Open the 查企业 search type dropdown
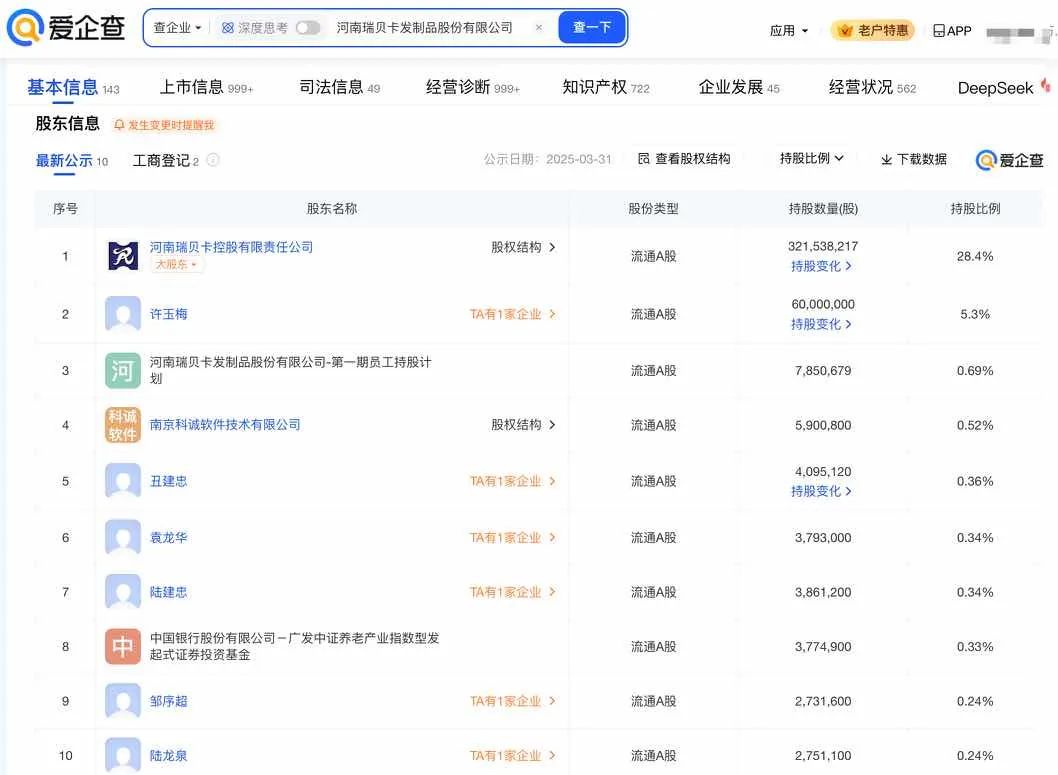The height and width of the screenshot is (775, 1058). click(x=177, y=28)
